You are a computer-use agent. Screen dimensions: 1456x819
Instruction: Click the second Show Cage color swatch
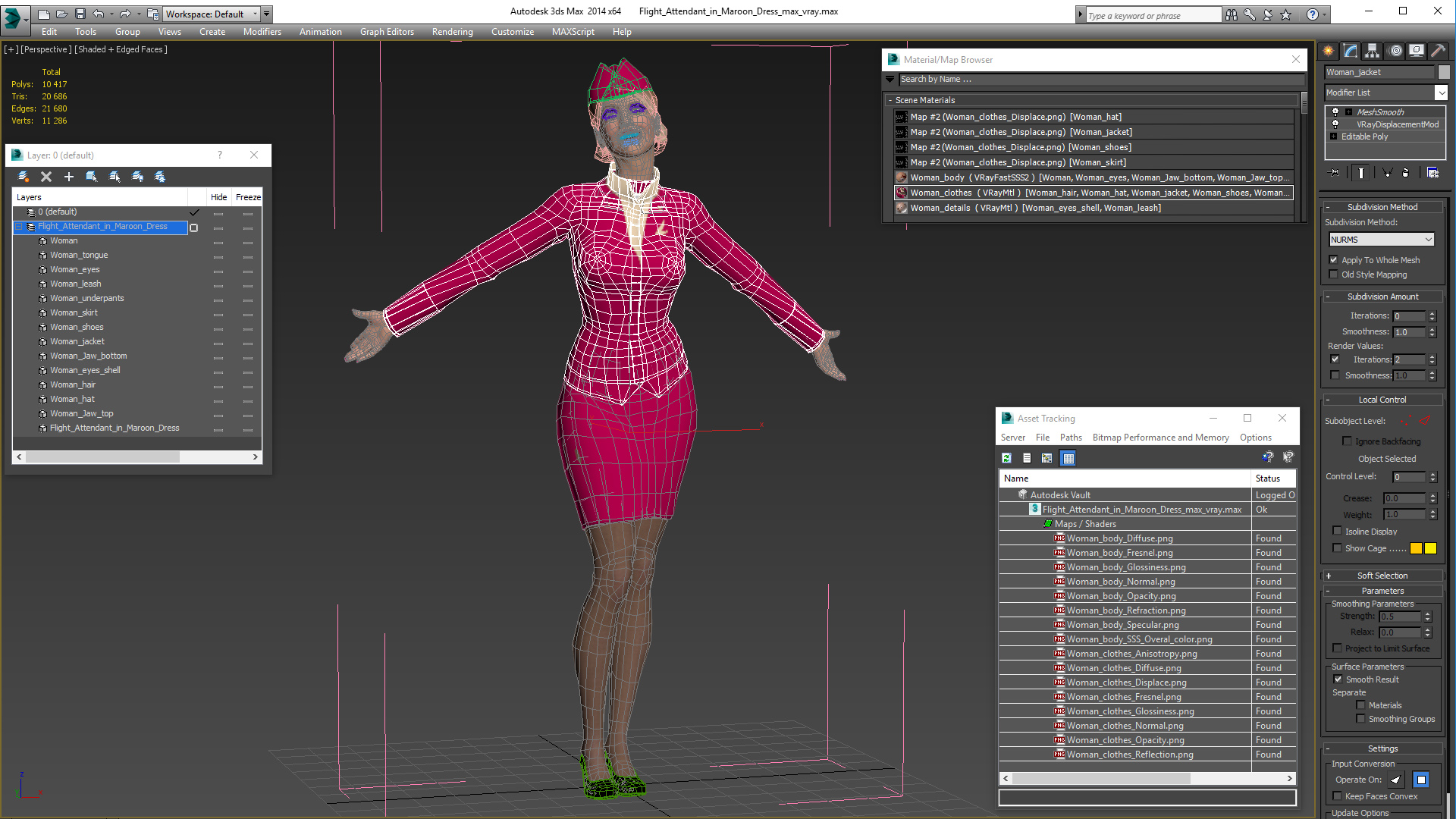pyautogui.click(x=1431, y=548)
